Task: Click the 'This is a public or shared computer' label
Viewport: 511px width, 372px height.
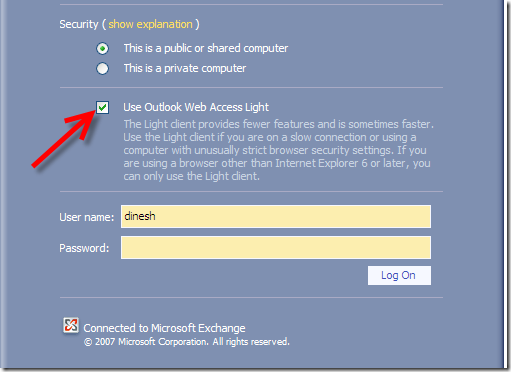Action: tap(206, 48)
